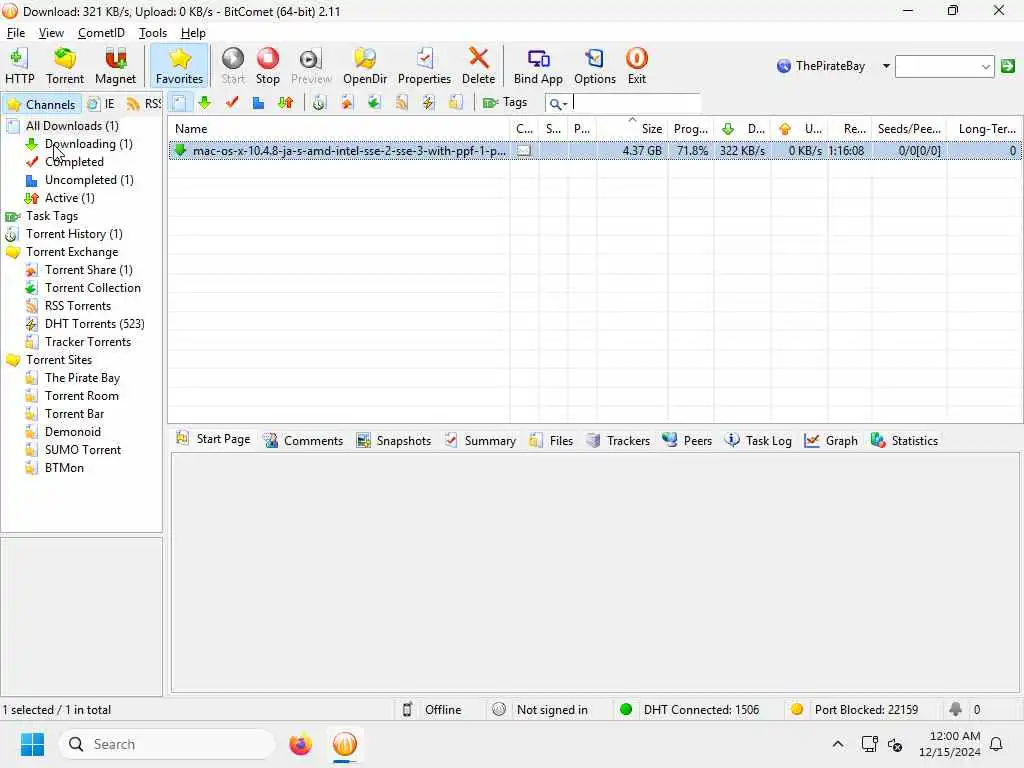
Task: Open Demonoid site entry in sidebar
Action: point(72,432)
